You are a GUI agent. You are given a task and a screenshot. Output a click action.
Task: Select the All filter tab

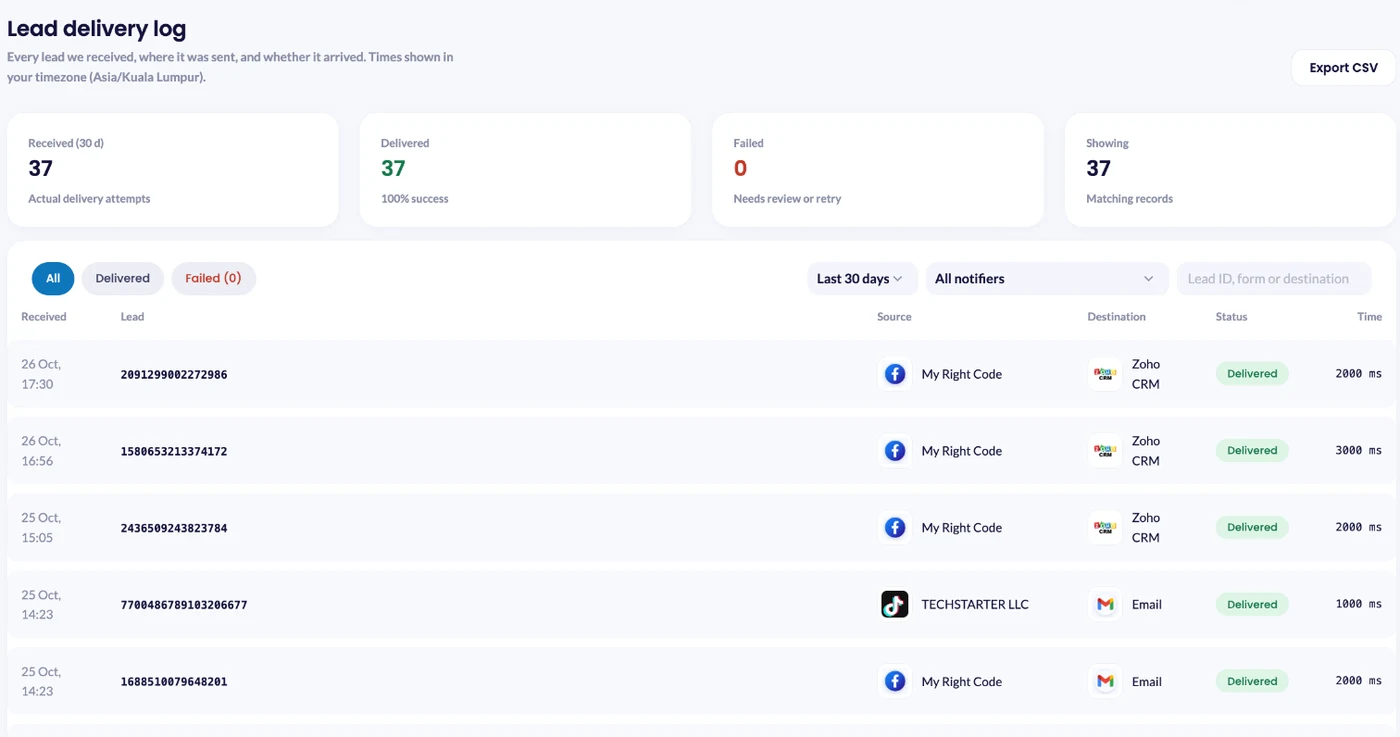click(x=53, y=279)
